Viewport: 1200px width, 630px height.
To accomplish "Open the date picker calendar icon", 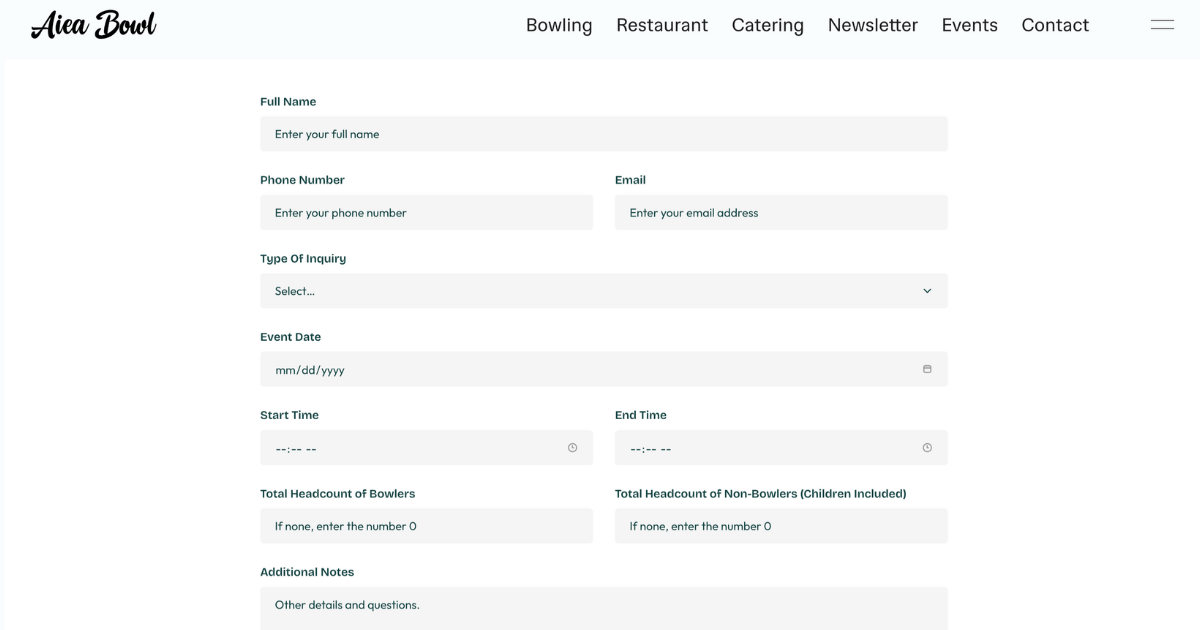I will (x=928, y=369).
